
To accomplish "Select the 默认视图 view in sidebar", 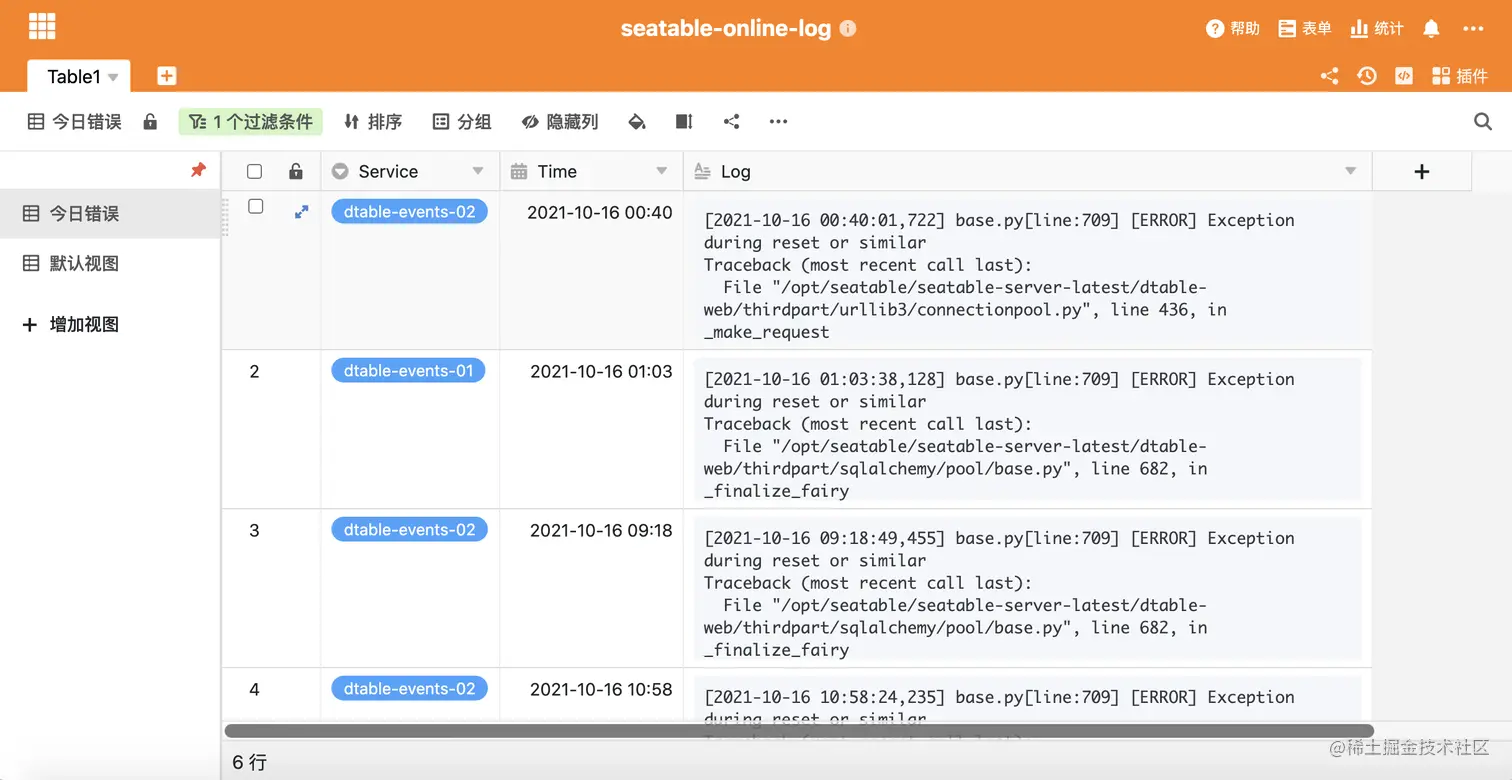I will (x=110, y=264).
